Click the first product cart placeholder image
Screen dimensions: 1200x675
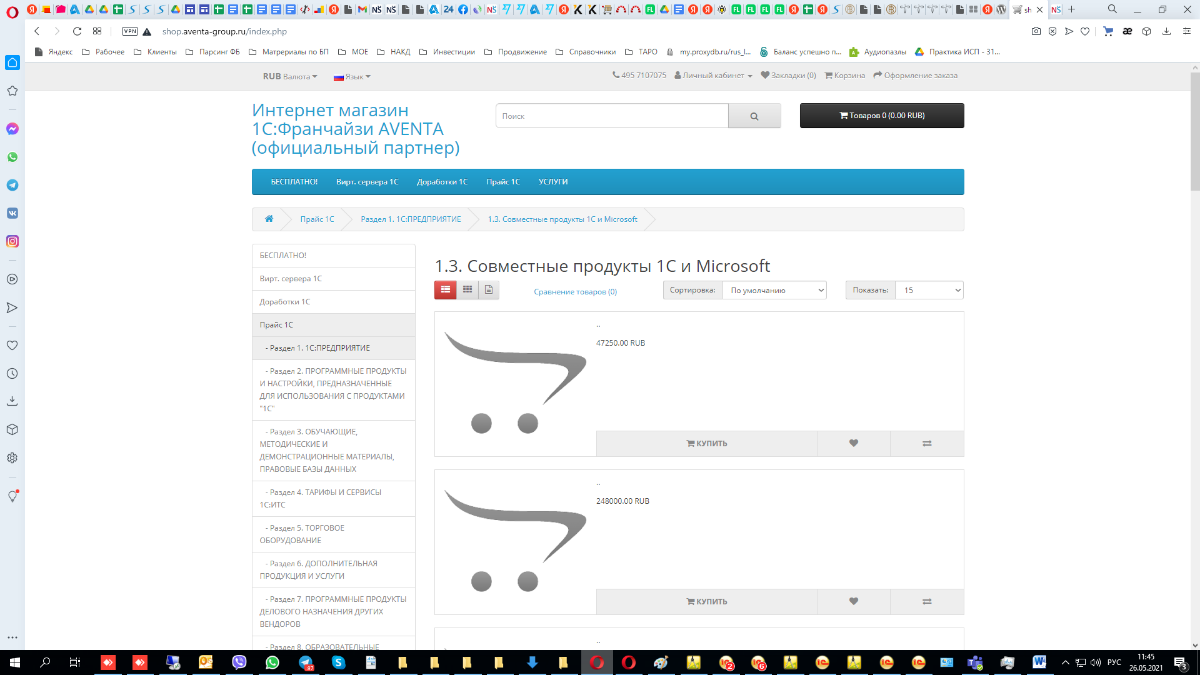(515, 384)
